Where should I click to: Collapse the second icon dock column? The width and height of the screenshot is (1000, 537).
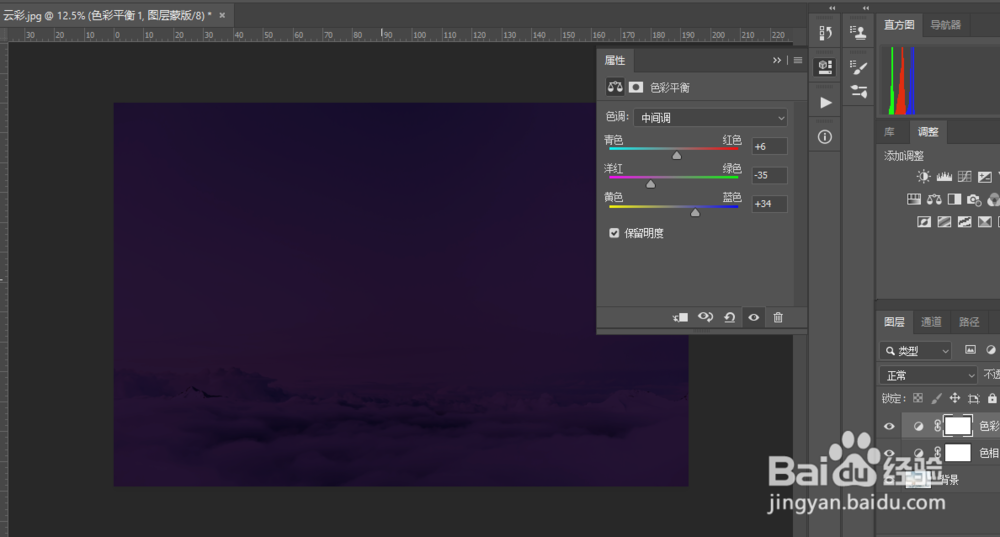(865, 8)
